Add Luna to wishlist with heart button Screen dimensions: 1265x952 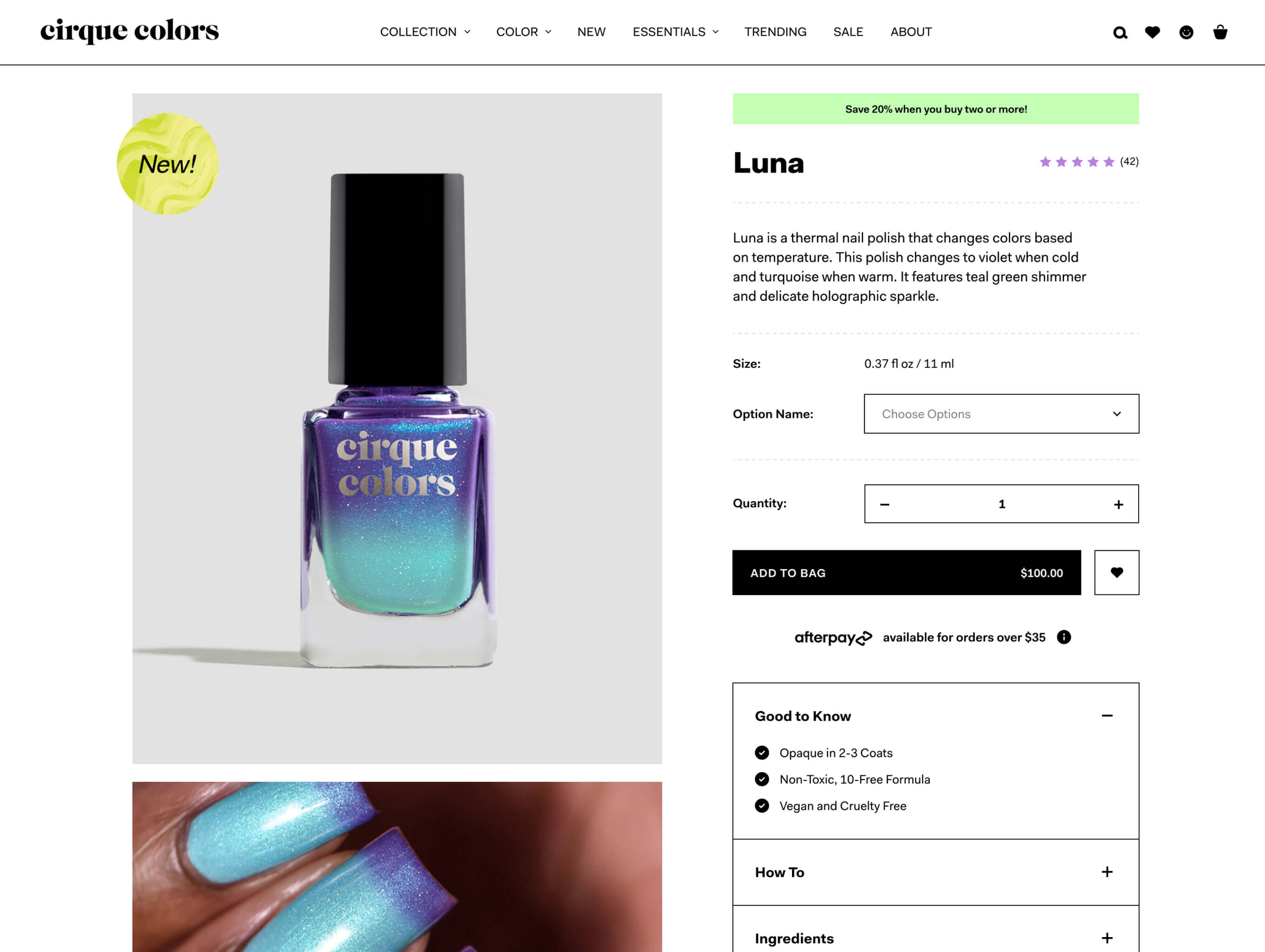(1116, 573)
